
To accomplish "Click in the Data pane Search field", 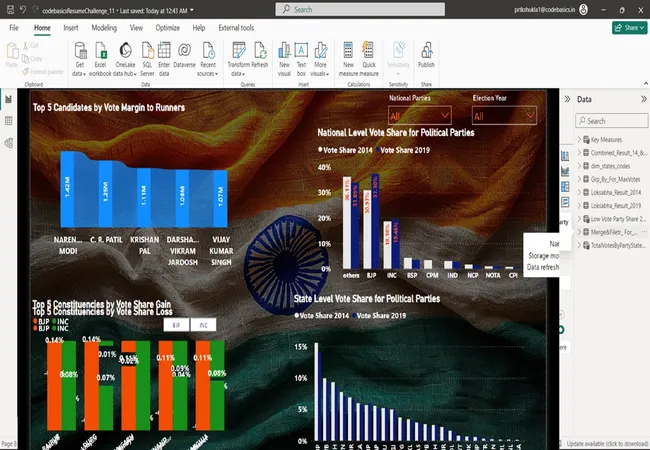I will tap(611, 121).
